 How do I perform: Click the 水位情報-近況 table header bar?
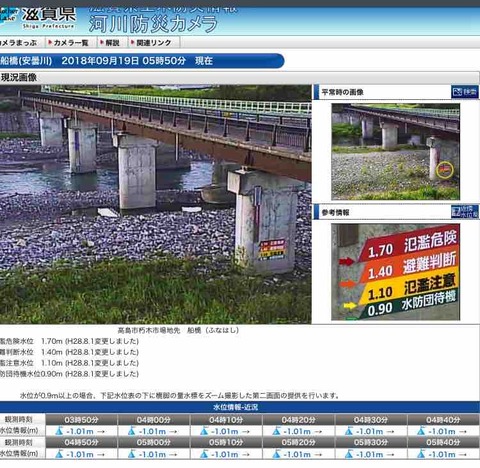click(240, 407)
